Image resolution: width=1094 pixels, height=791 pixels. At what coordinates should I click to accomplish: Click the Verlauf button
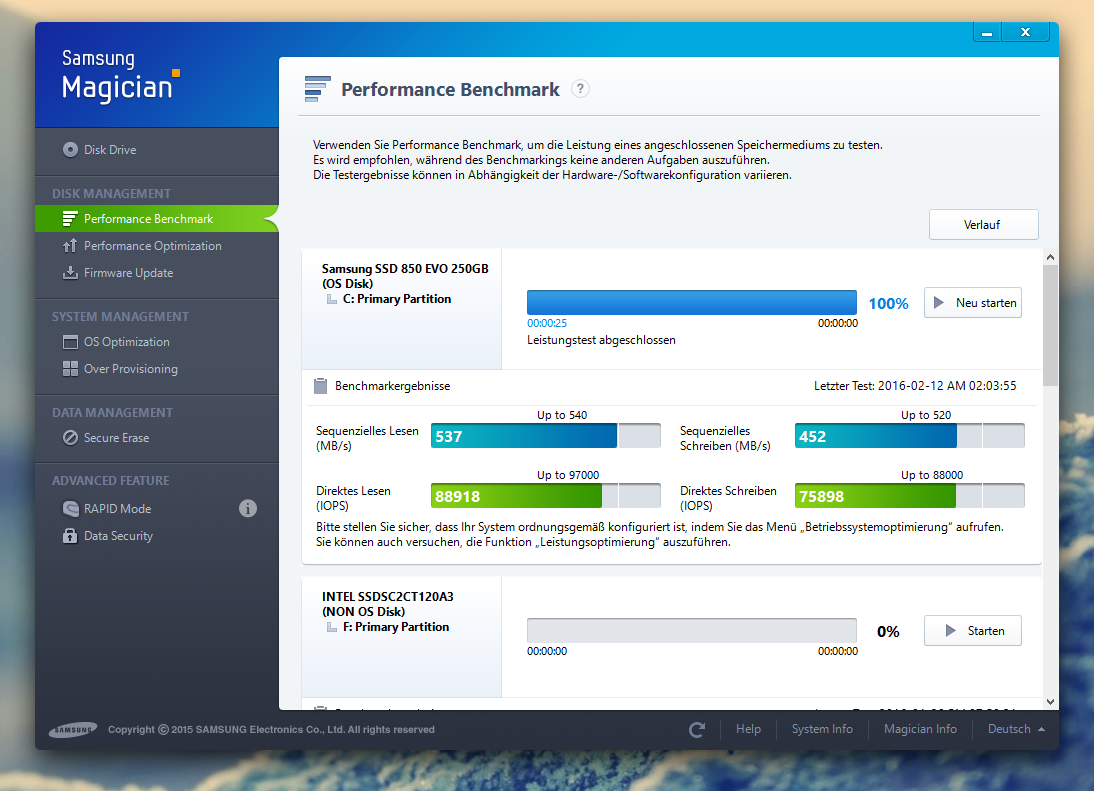[x=983, y=225]
